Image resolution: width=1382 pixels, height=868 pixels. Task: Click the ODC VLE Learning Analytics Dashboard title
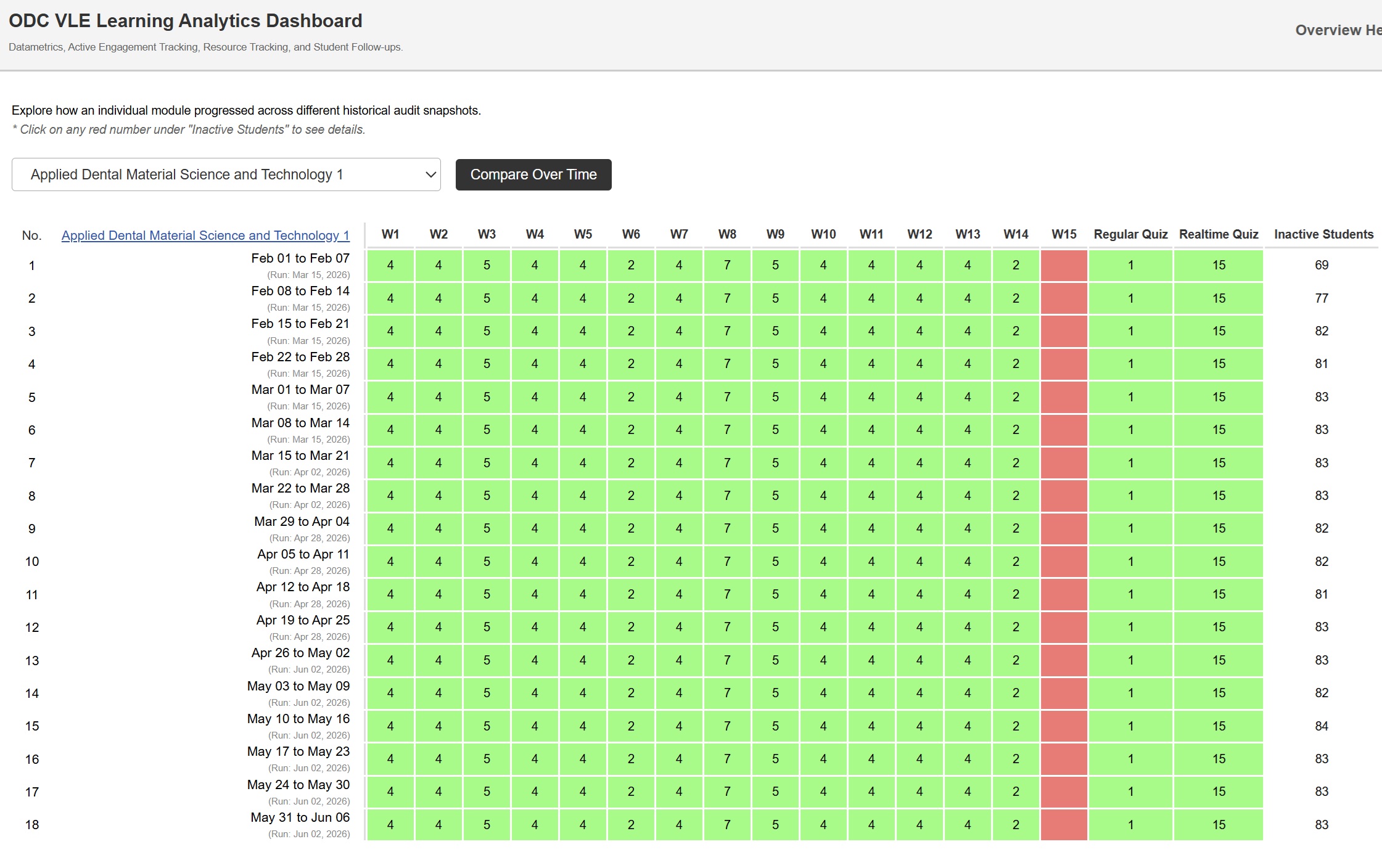[x=185, y=21]
